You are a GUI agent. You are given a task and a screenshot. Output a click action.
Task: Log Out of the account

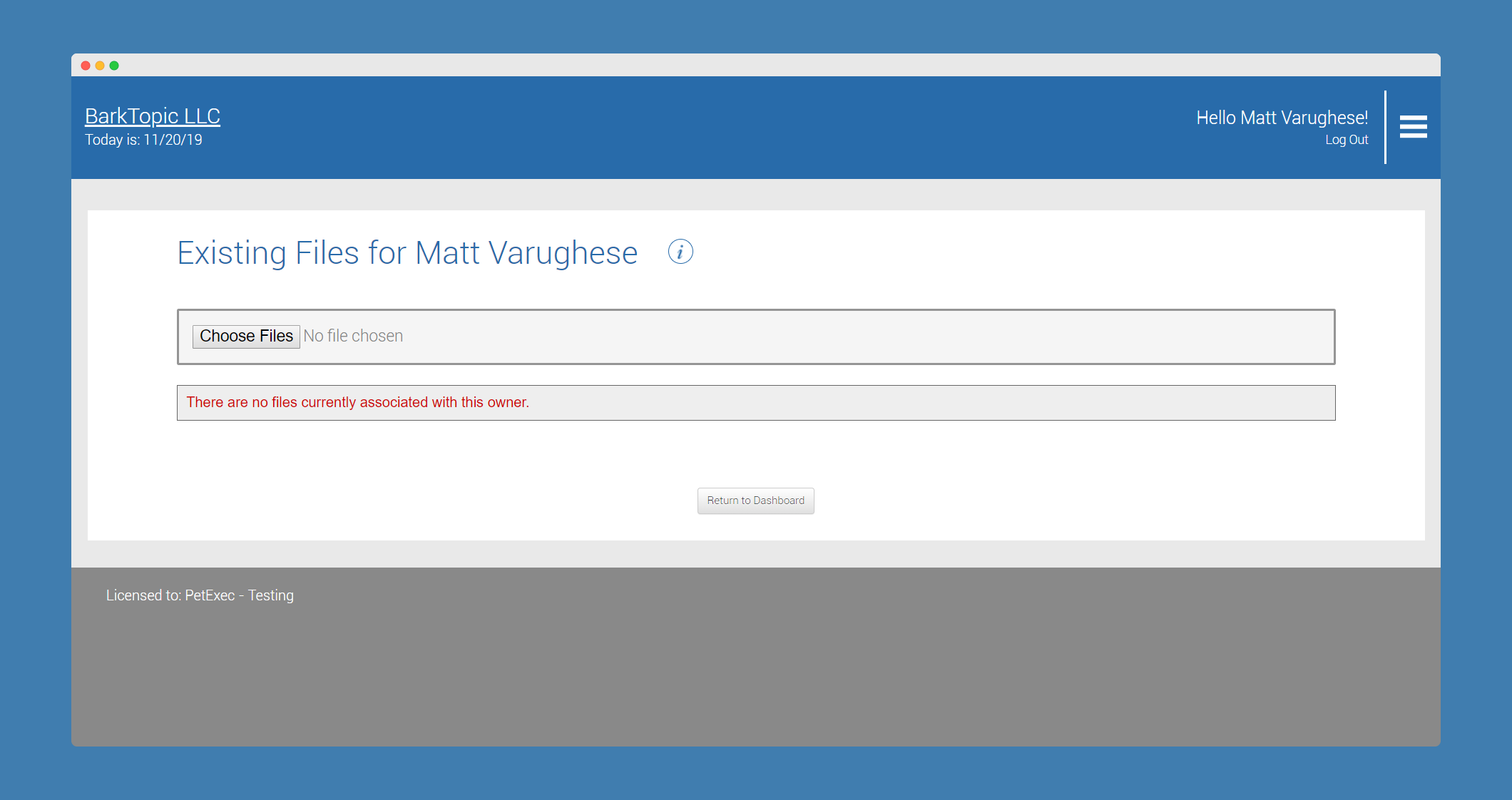tap(1347, 140)
